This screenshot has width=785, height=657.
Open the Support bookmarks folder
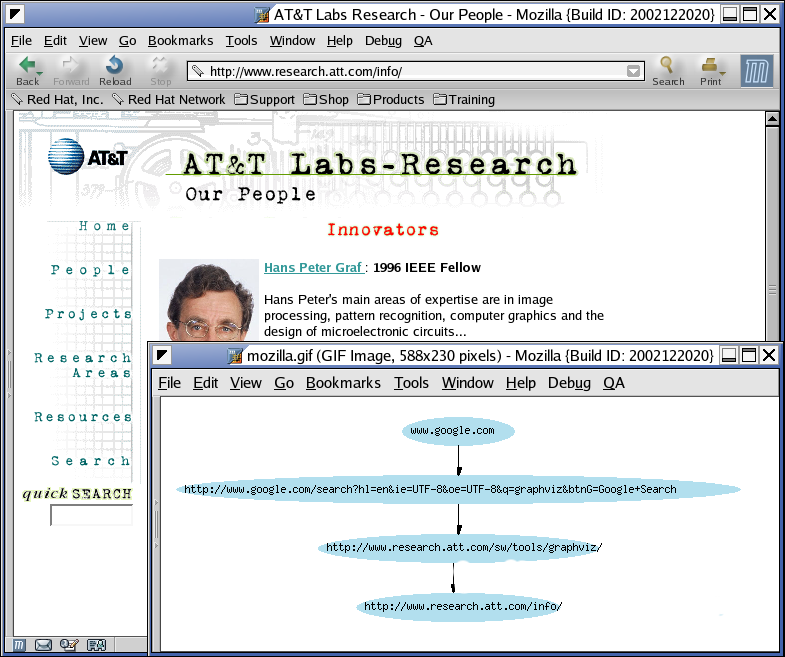tap(264, 99)
